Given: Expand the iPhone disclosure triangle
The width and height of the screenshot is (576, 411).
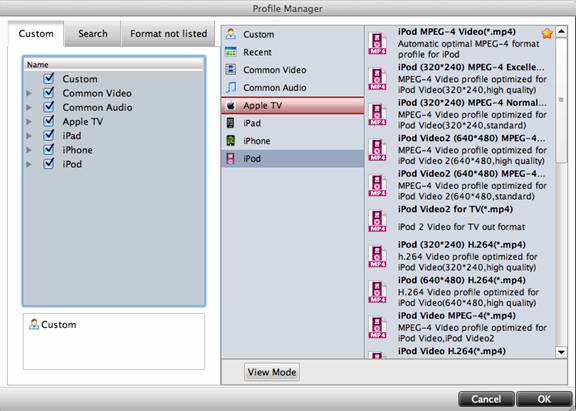Looking at the screenshot, I should click(29, 150).
